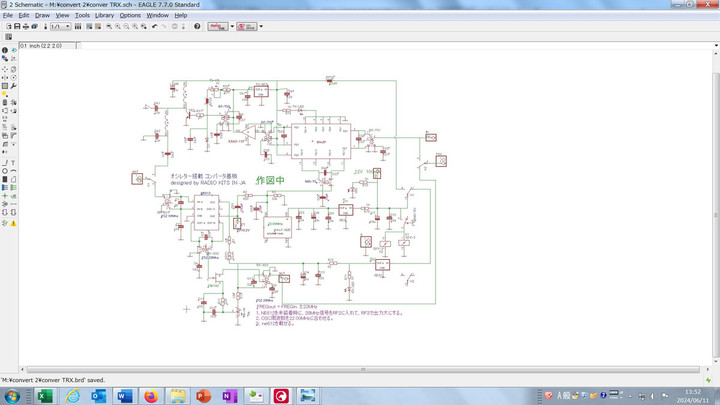Screen dimensions: 720x405
Task: Click the Zoom to fit icon
Action: [x=109, y=26]
